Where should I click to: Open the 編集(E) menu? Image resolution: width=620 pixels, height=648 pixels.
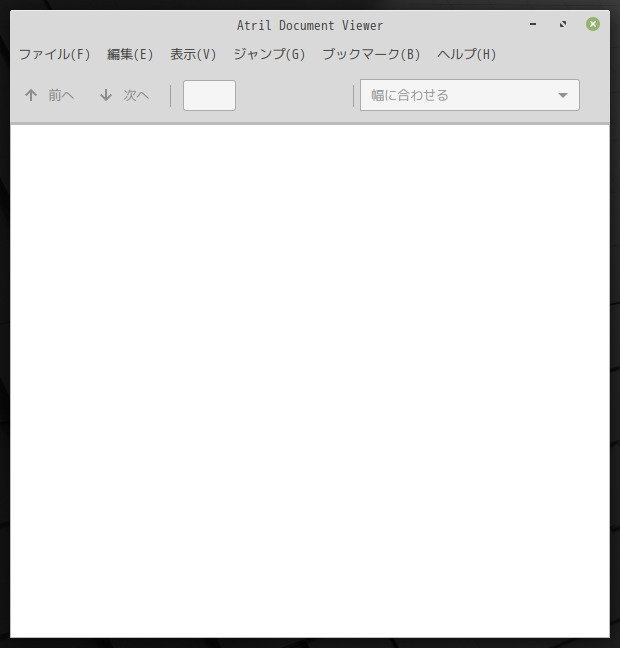point(130,54)
